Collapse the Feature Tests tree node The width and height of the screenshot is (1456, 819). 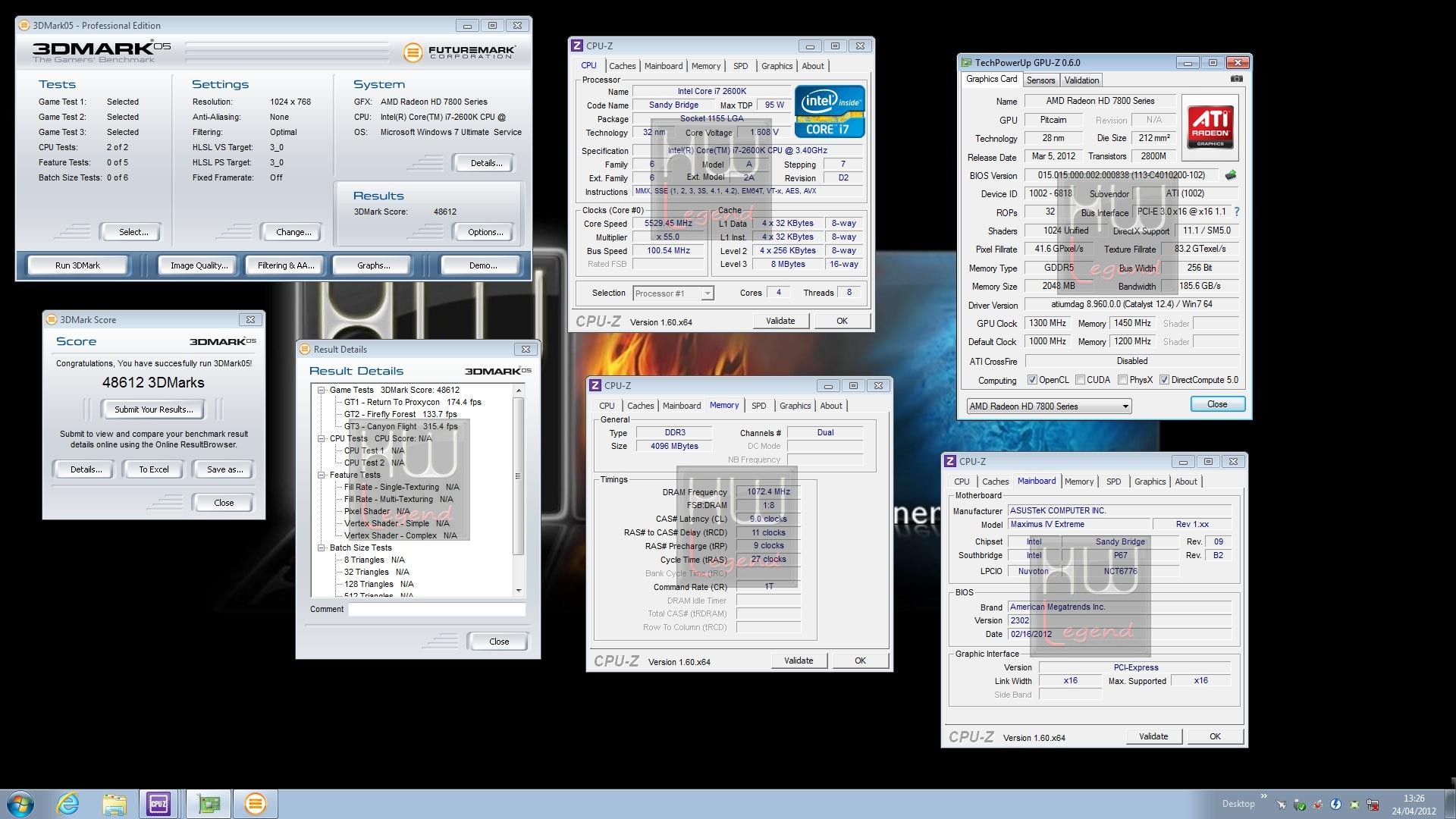pos(322,475)
